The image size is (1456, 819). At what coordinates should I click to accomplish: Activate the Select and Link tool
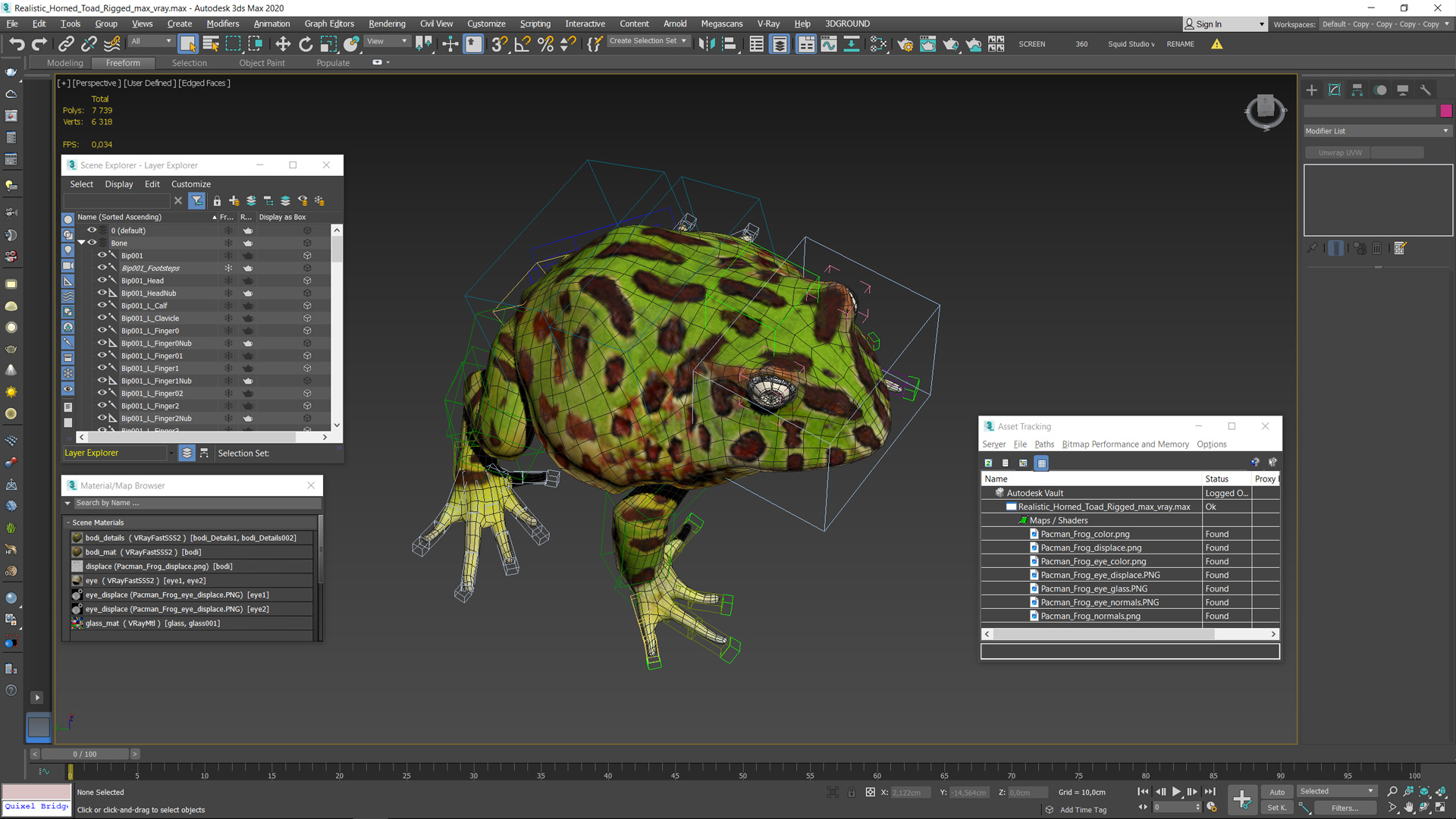tap(67, 44)
